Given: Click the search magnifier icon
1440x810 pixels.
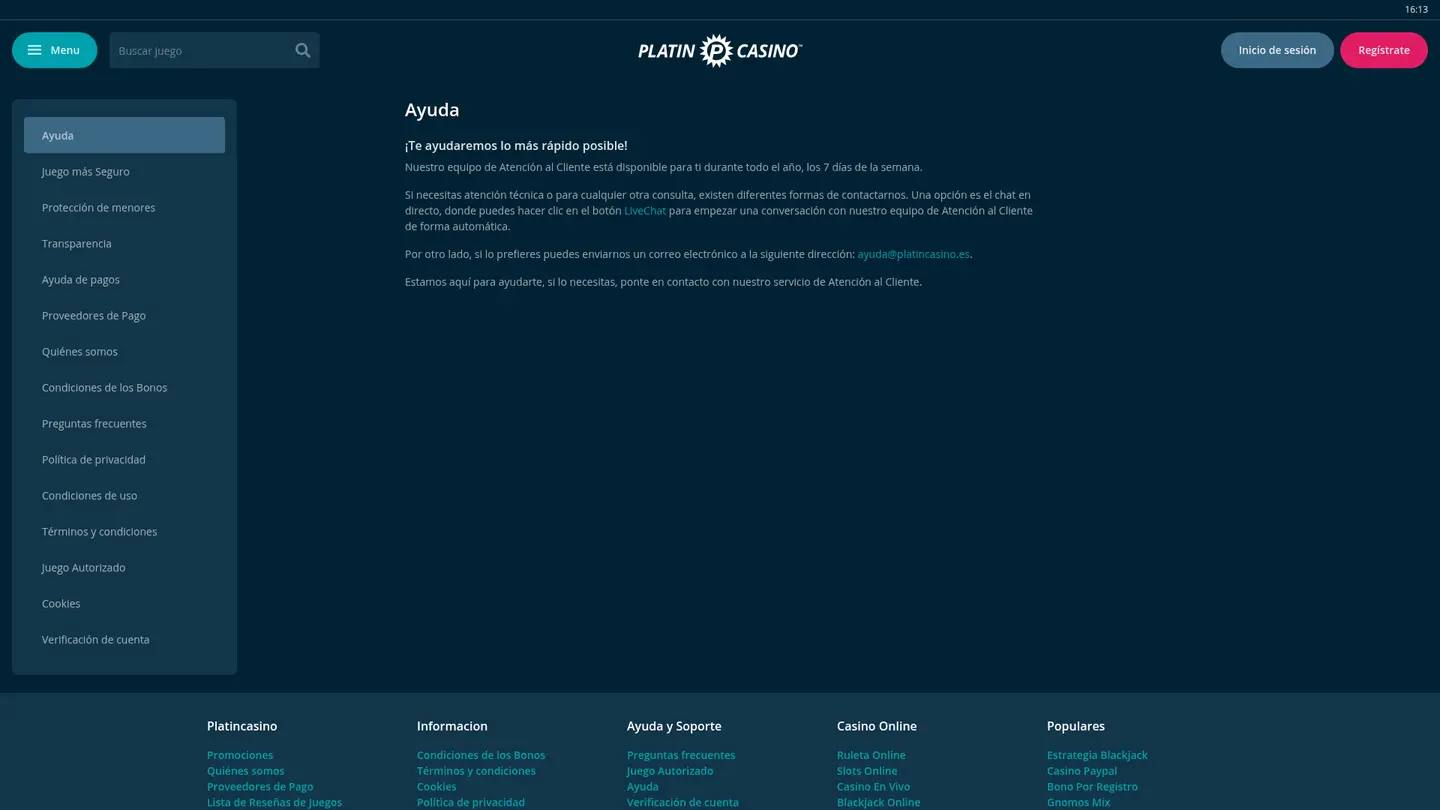Looking at the screenshot, I should [302, 50].
